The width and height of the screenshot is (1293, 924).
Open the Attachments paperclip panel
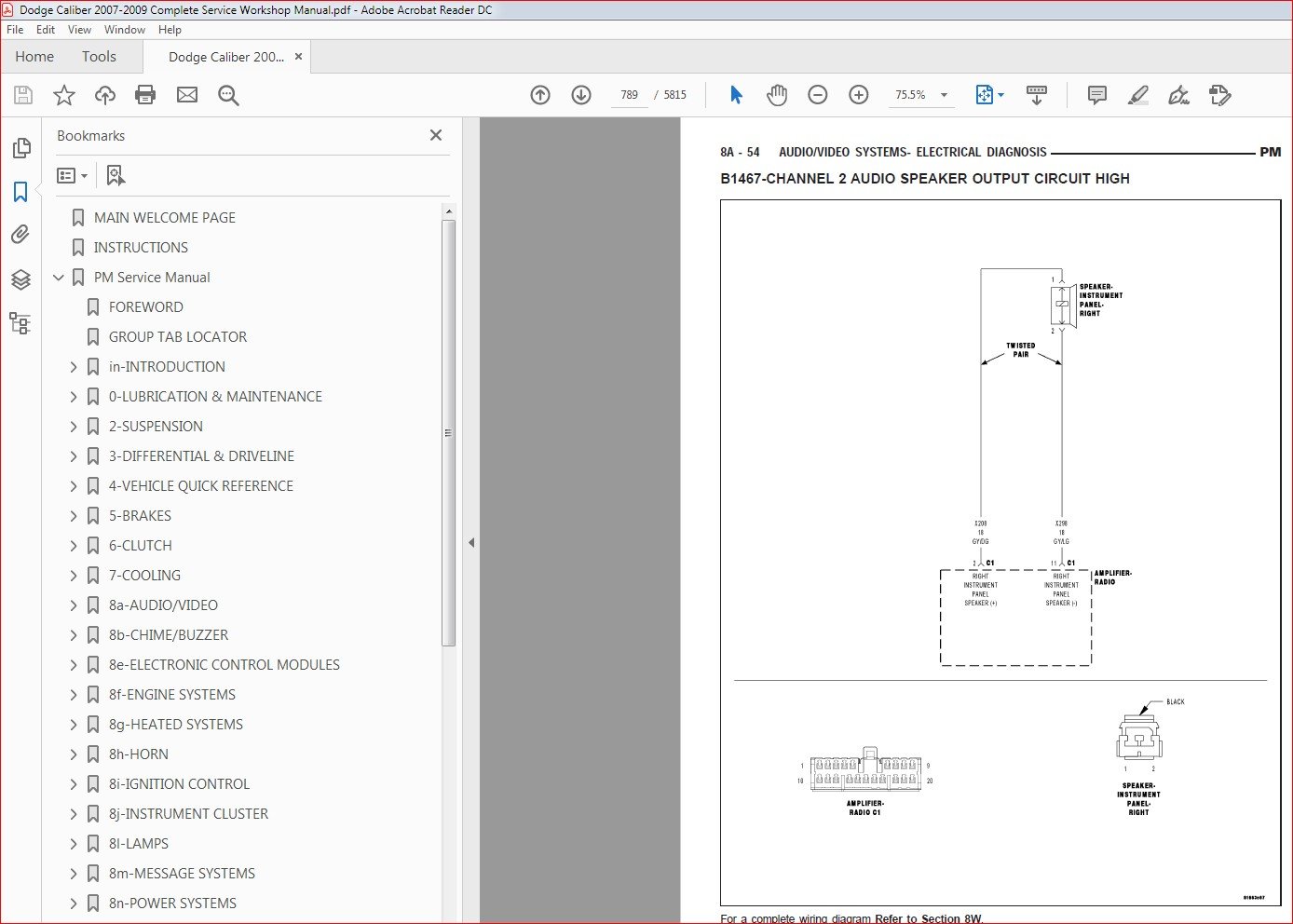coord(20,235)
